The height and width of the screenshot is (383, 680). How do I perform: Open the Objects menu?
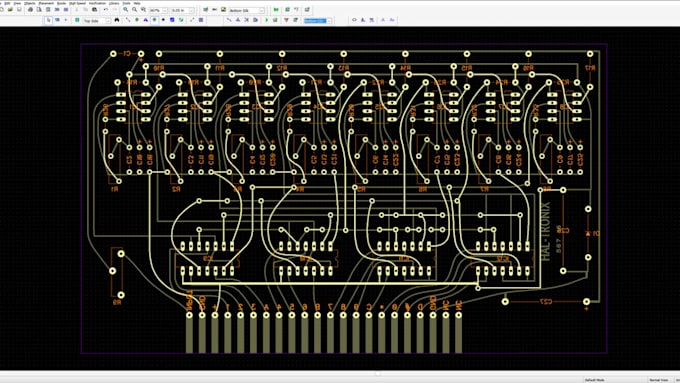point(30,3)
